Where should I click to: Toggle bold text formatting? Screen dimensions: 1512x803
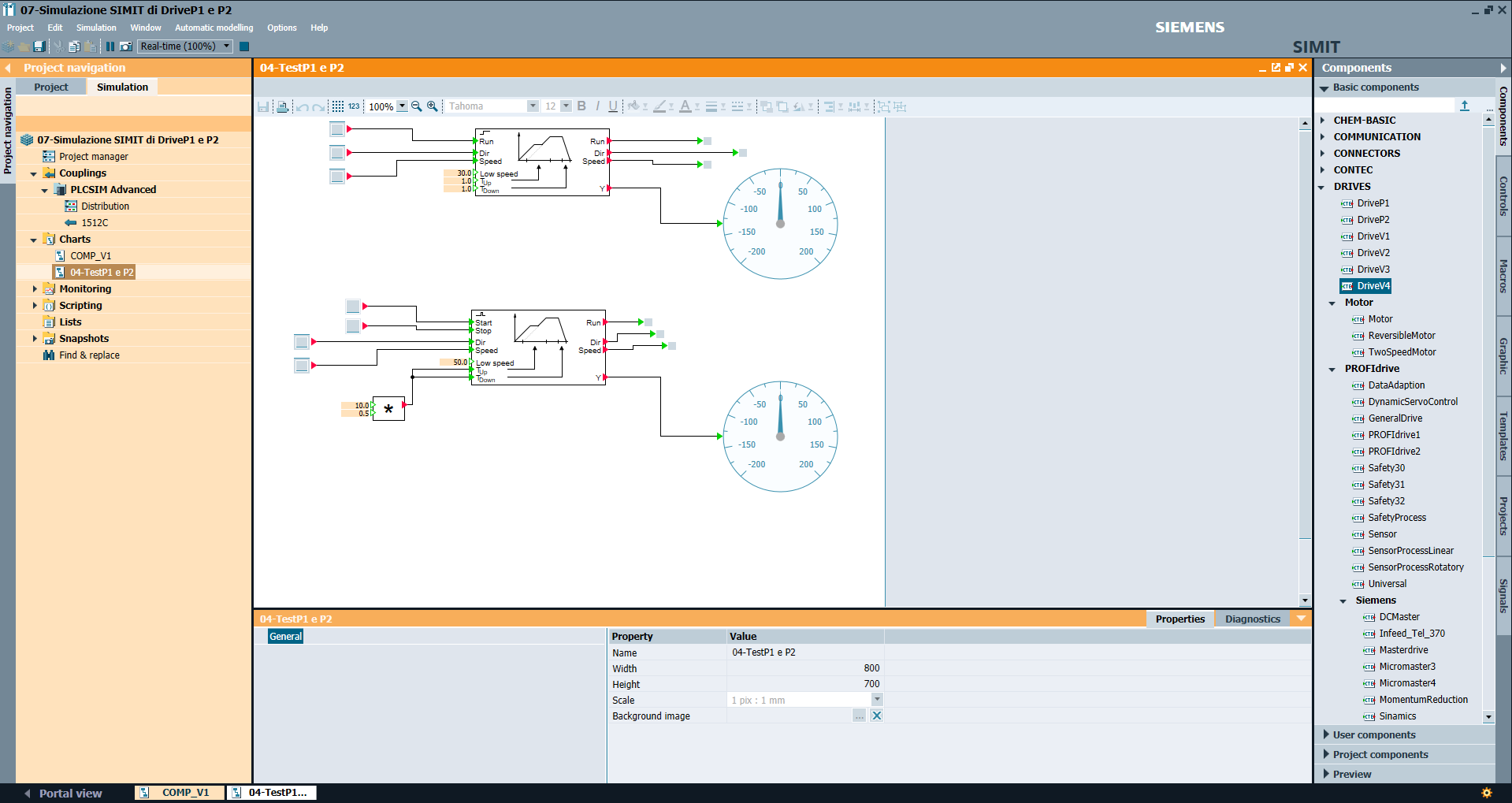[x=581, y=106]
